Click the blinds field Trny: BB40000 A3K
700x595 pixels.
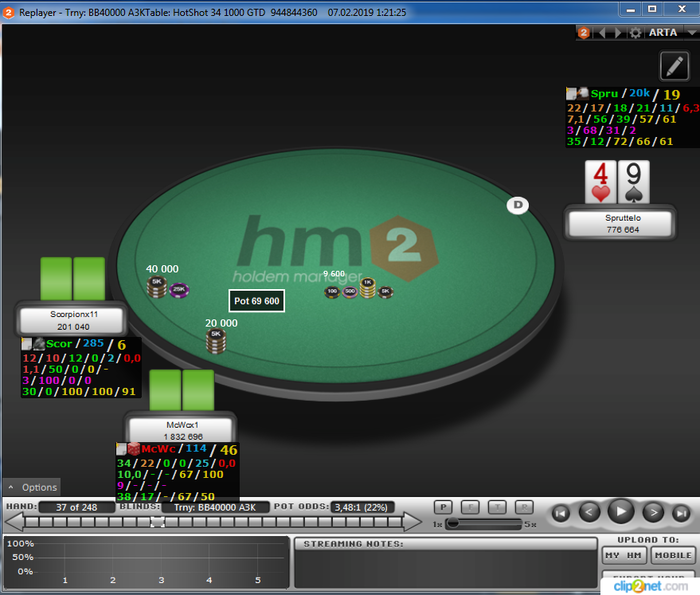point(215,508)
